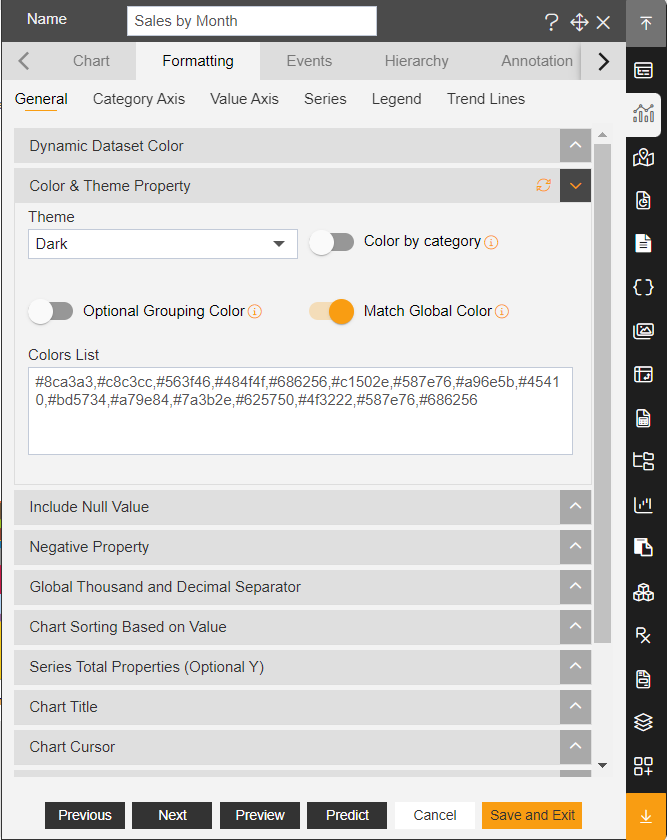Click the curly braces icon in sidebar
The height and width of the screenshot is (840, 667).
point(643,287)
